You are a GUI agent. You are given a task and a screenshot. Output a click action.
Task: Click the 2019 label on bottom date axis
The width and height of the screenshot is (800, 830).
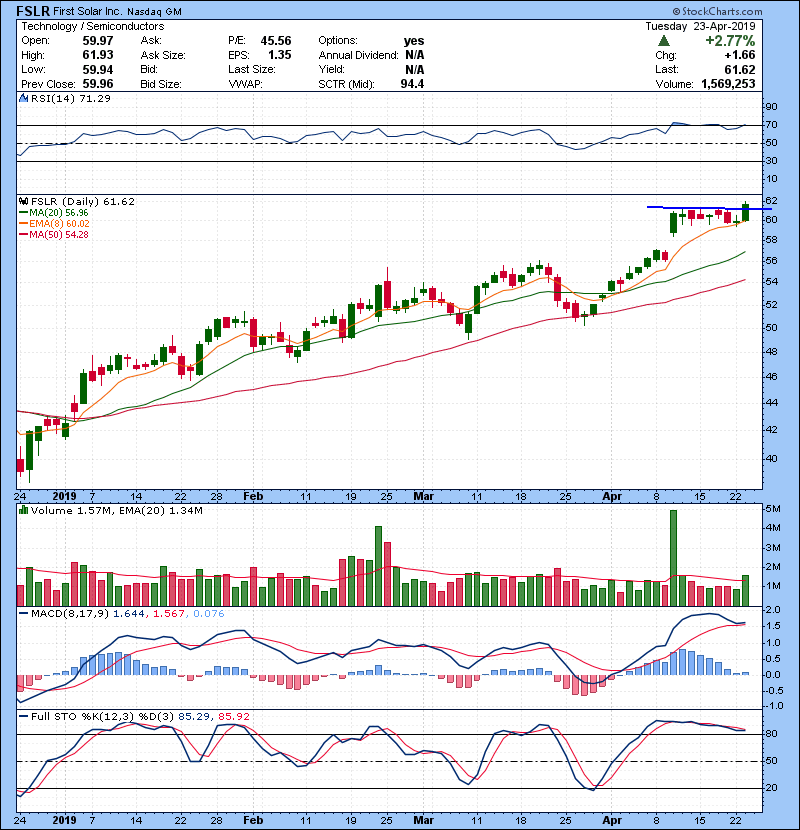tap(65, 820)
